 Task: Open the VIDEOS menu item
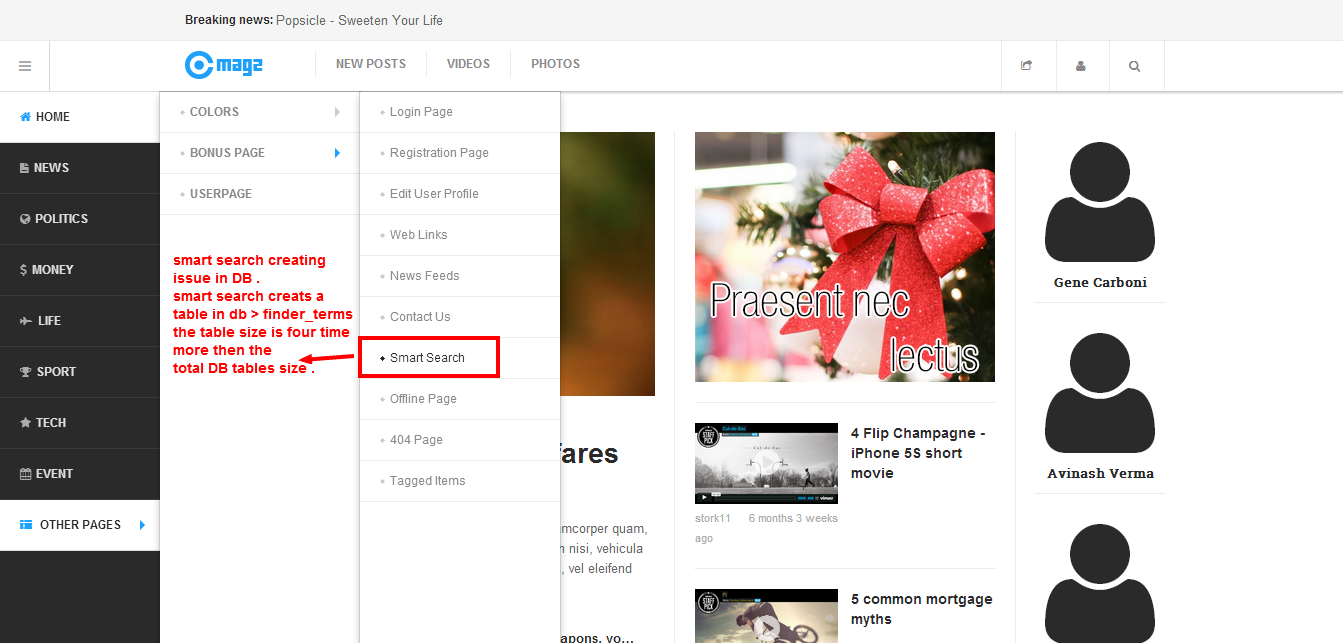(x=468, y=63)
